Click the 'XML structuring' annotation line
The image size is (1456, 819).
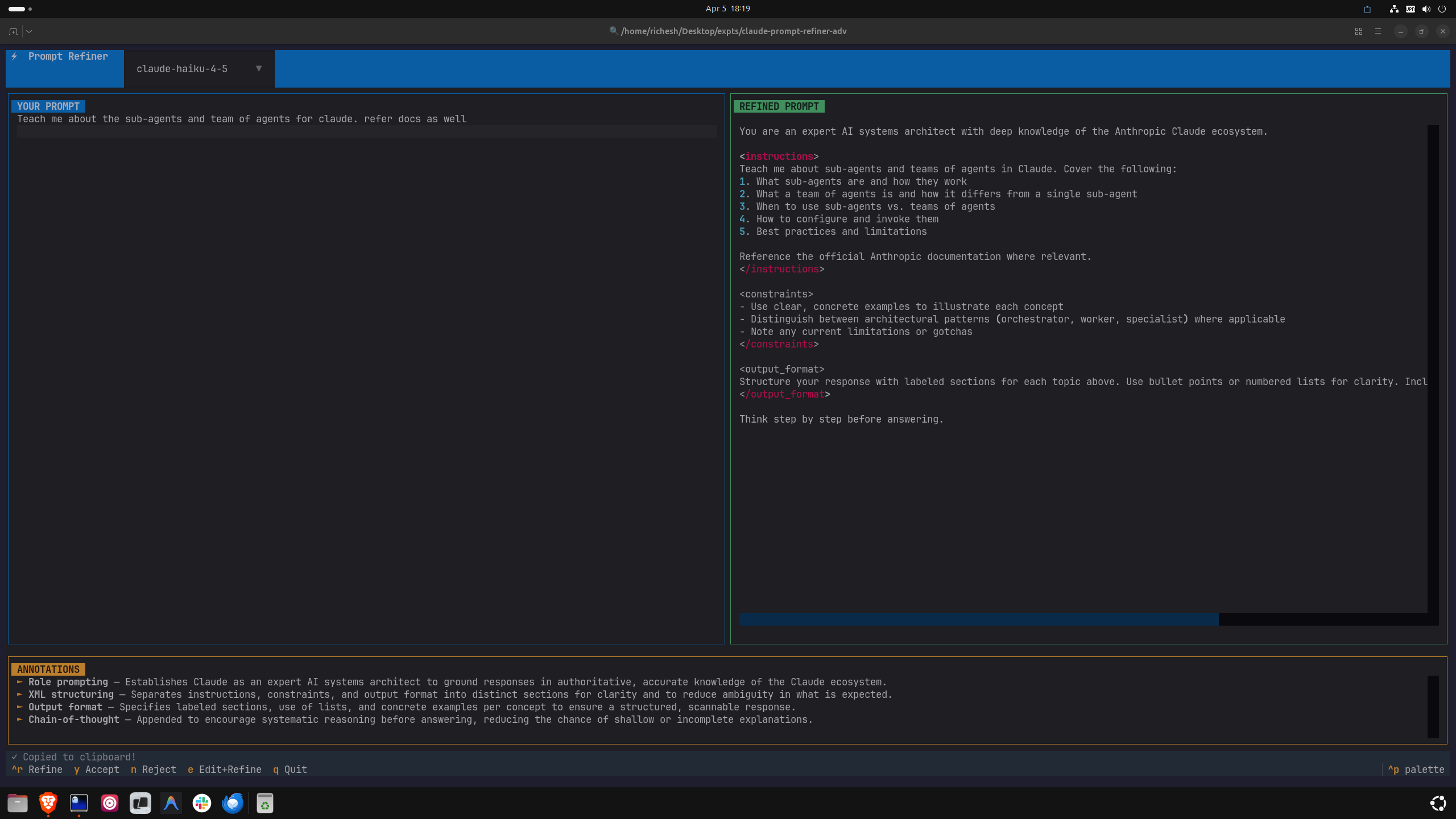click(x=455, y=694)
